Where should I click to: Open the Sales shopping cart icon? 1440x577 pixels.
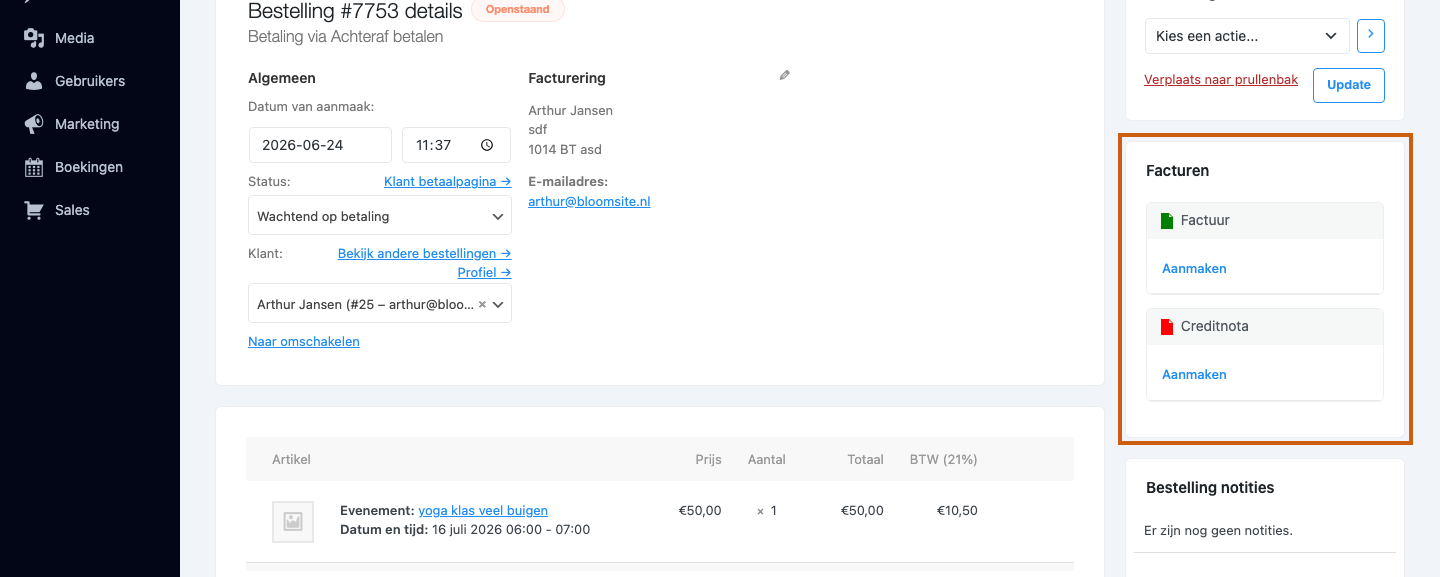click(34, 210)
